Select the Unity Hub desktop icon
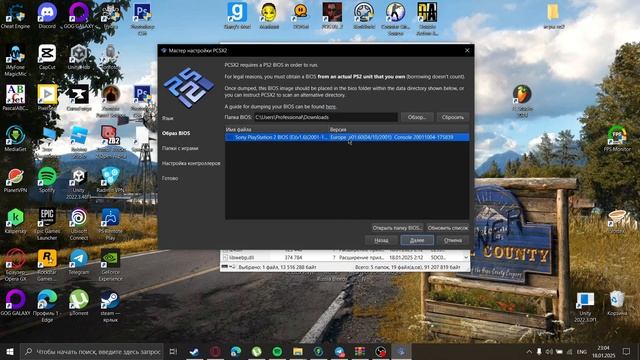640x360 pixels. click(79, 57)
